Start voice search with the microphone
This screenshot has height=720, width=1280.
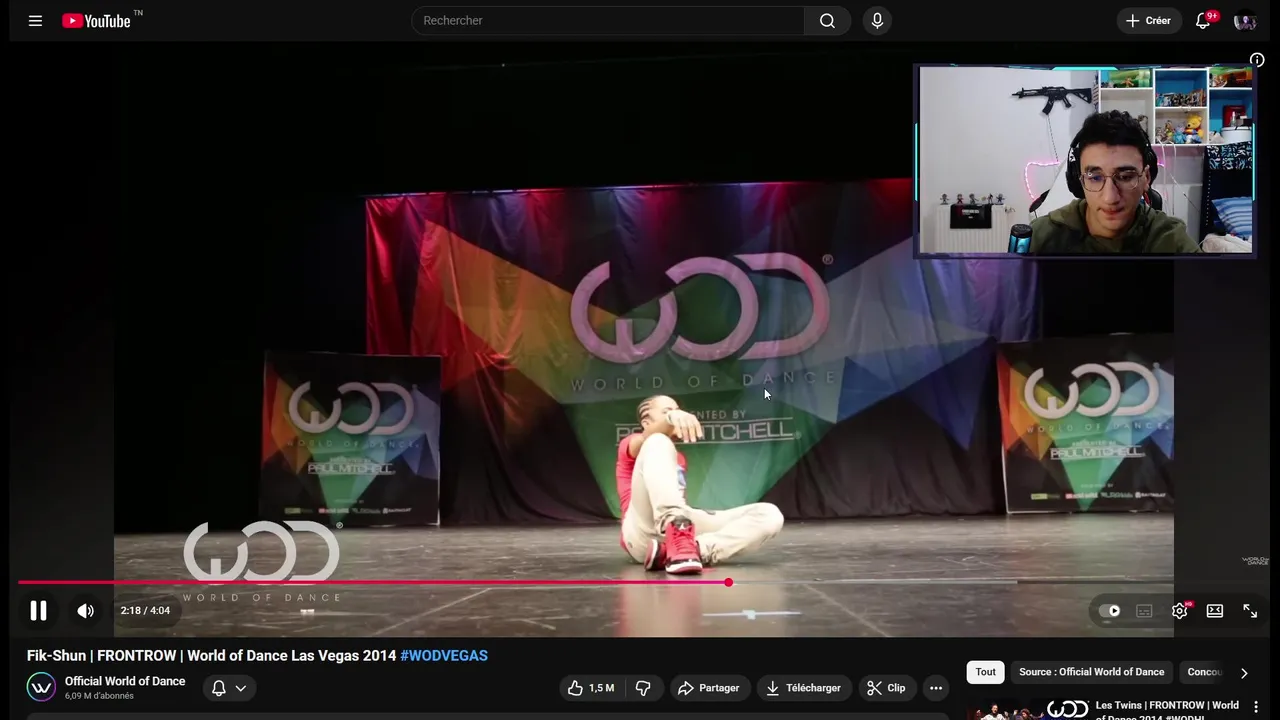877,20
